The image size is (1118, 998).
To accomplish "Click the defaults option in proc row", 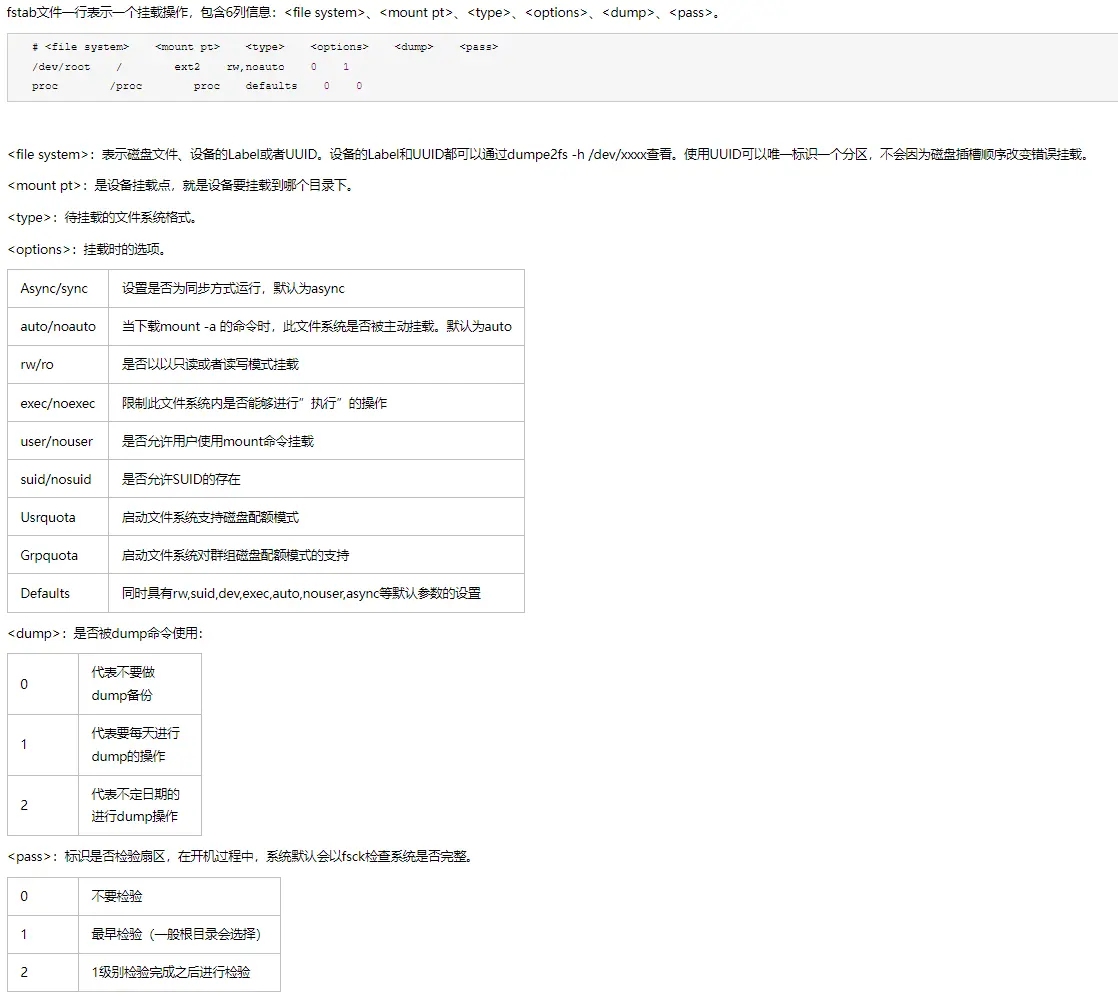I will (x=270, y=86).
